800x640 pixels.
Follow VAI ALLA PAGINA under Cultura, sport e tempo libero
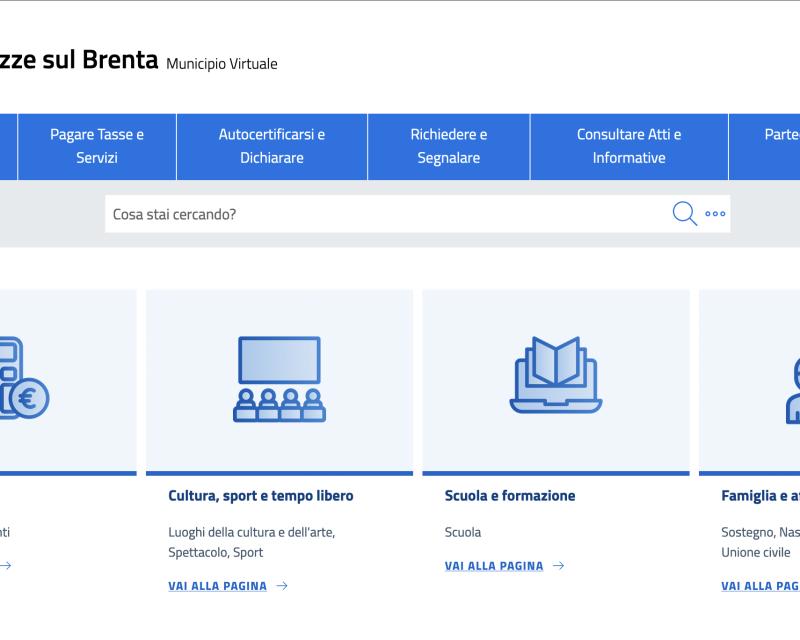[x=217, y=586]
